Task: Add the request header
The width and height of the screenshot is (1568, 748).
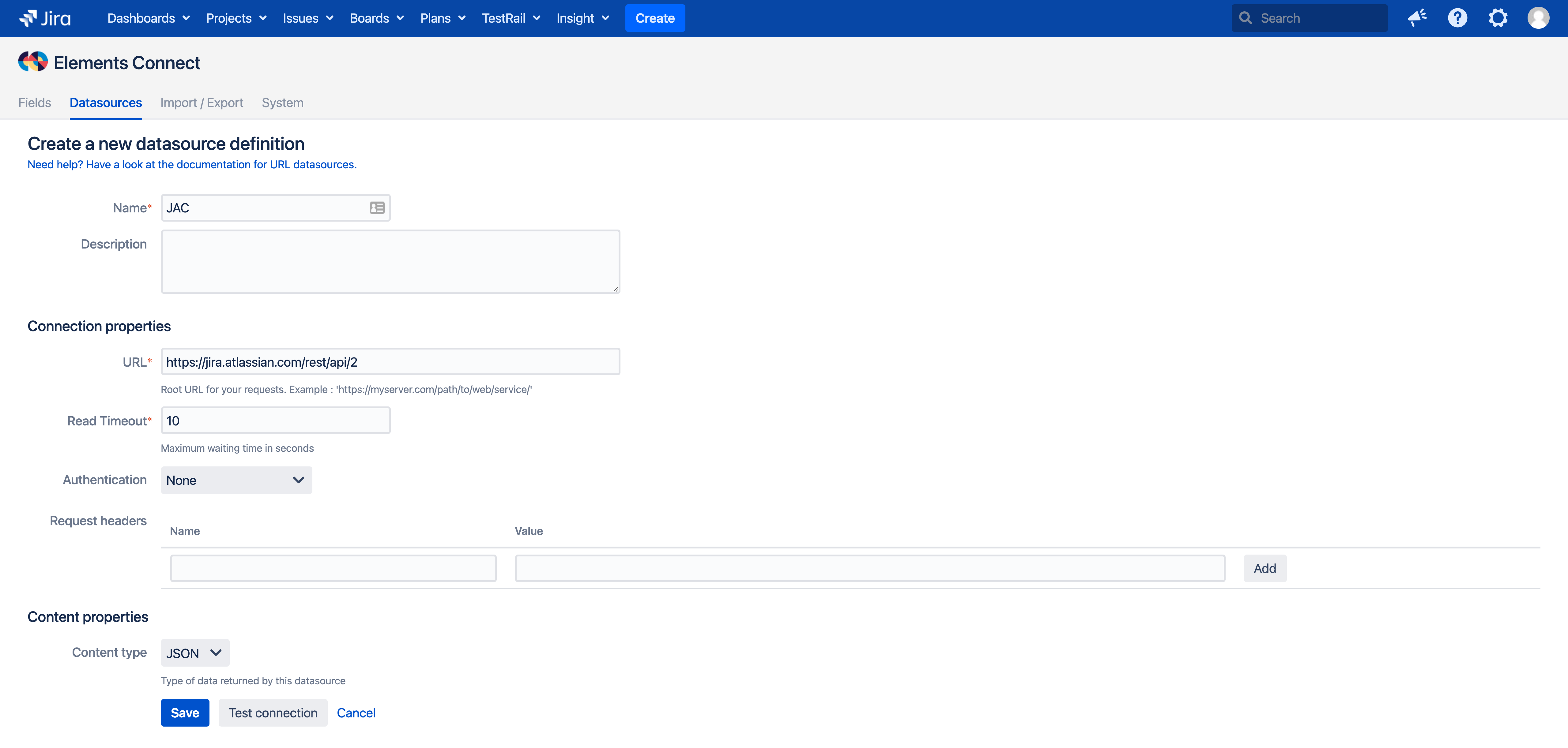Action: click(x=1264, y=569)
